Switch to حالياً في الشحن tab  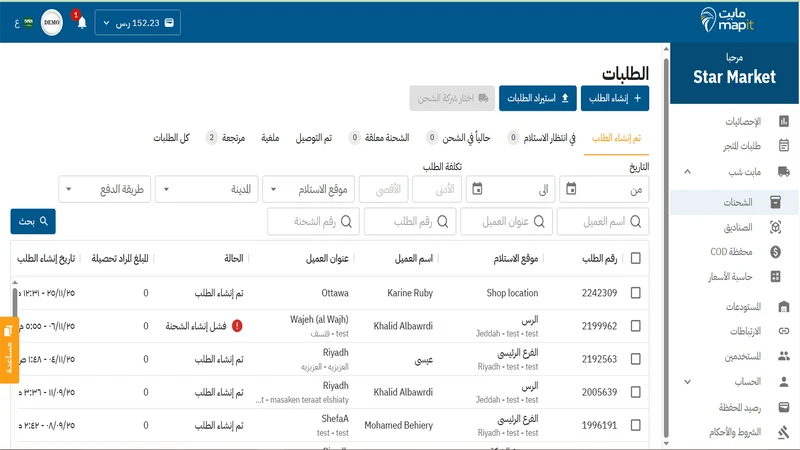[x=458, y=138]
